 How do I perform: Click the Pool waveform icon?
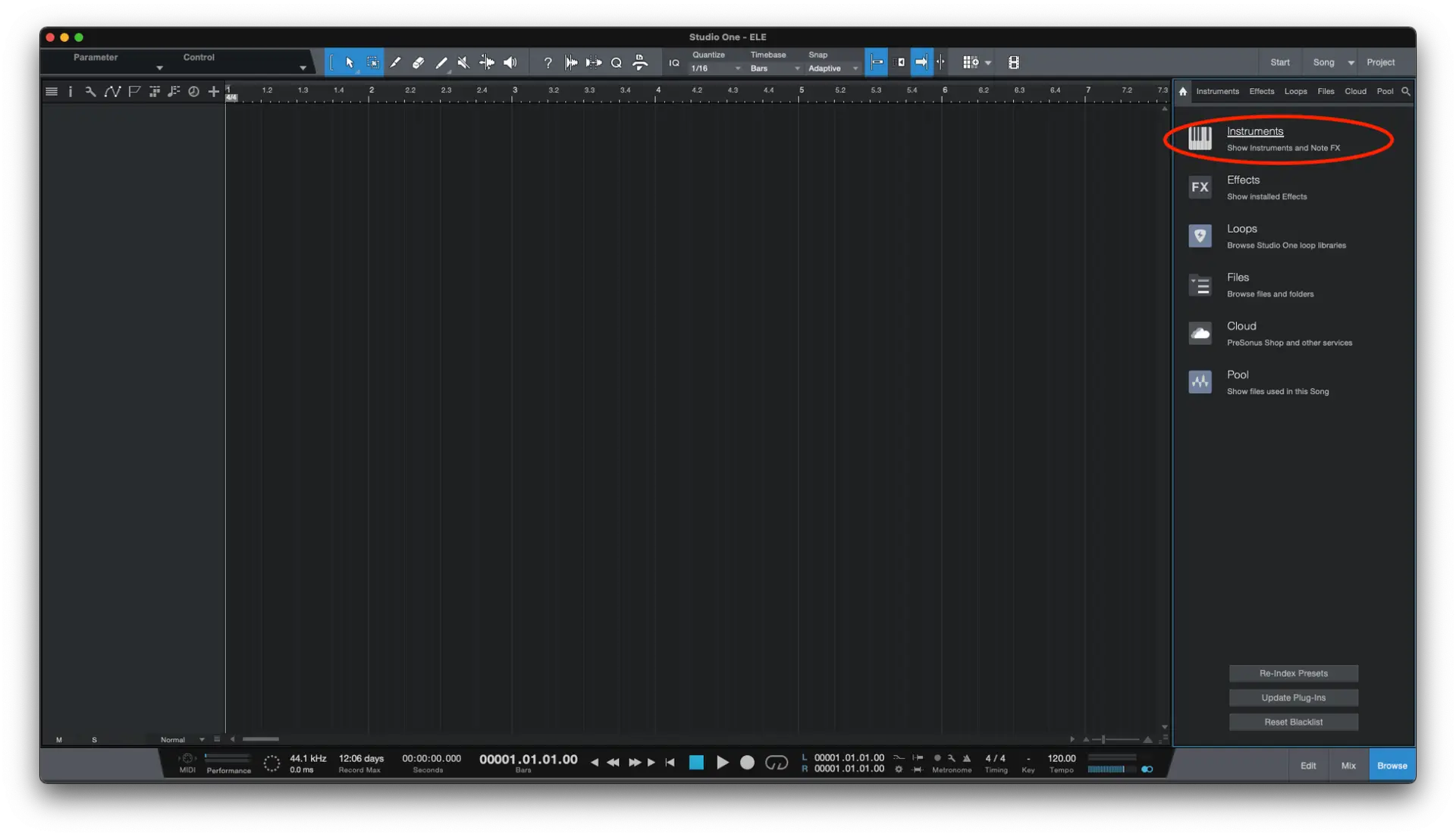point(1200,382)
